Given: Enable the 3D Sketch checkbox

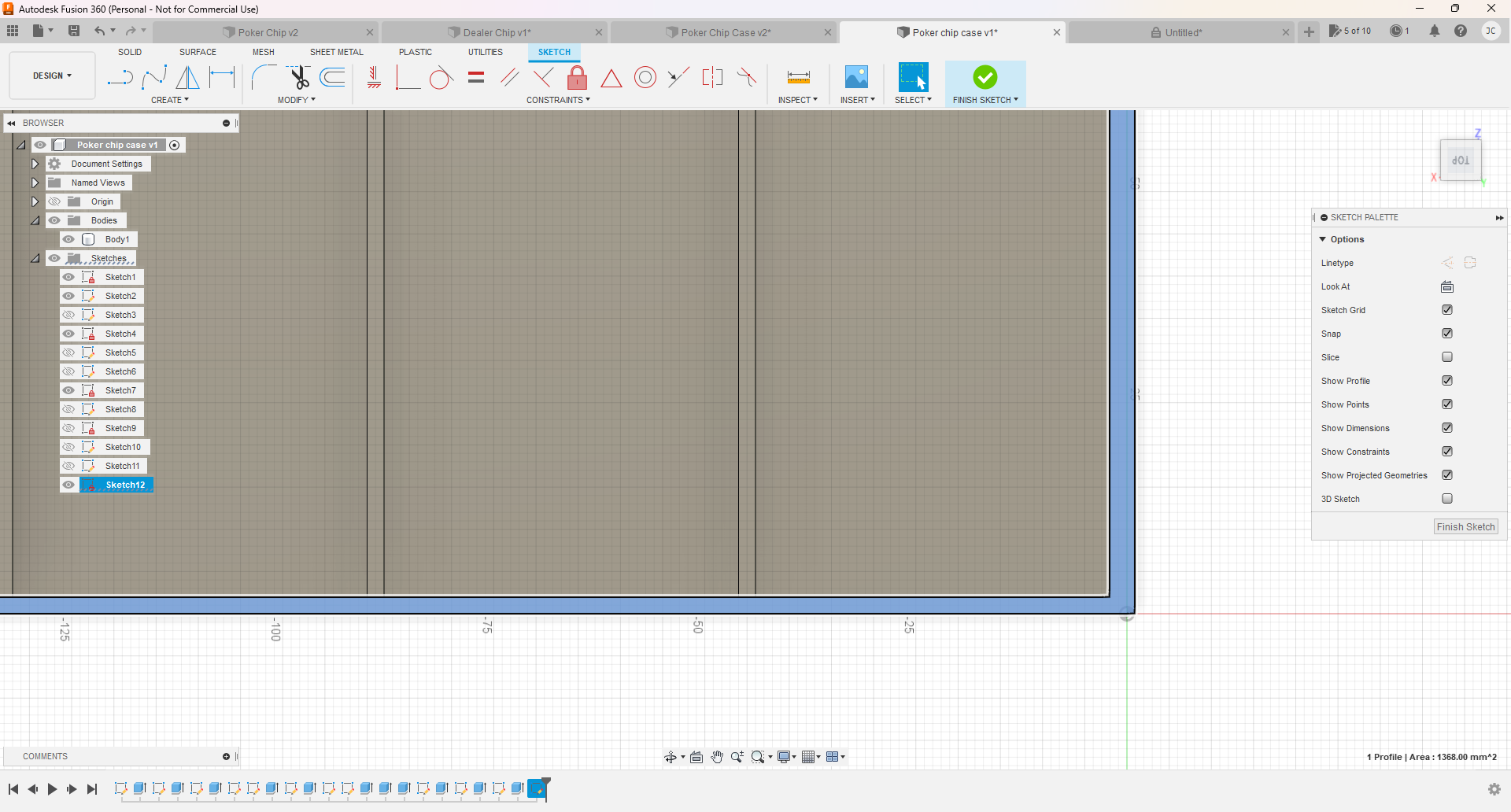Looking at the screenshot, I should (1447, 499).
